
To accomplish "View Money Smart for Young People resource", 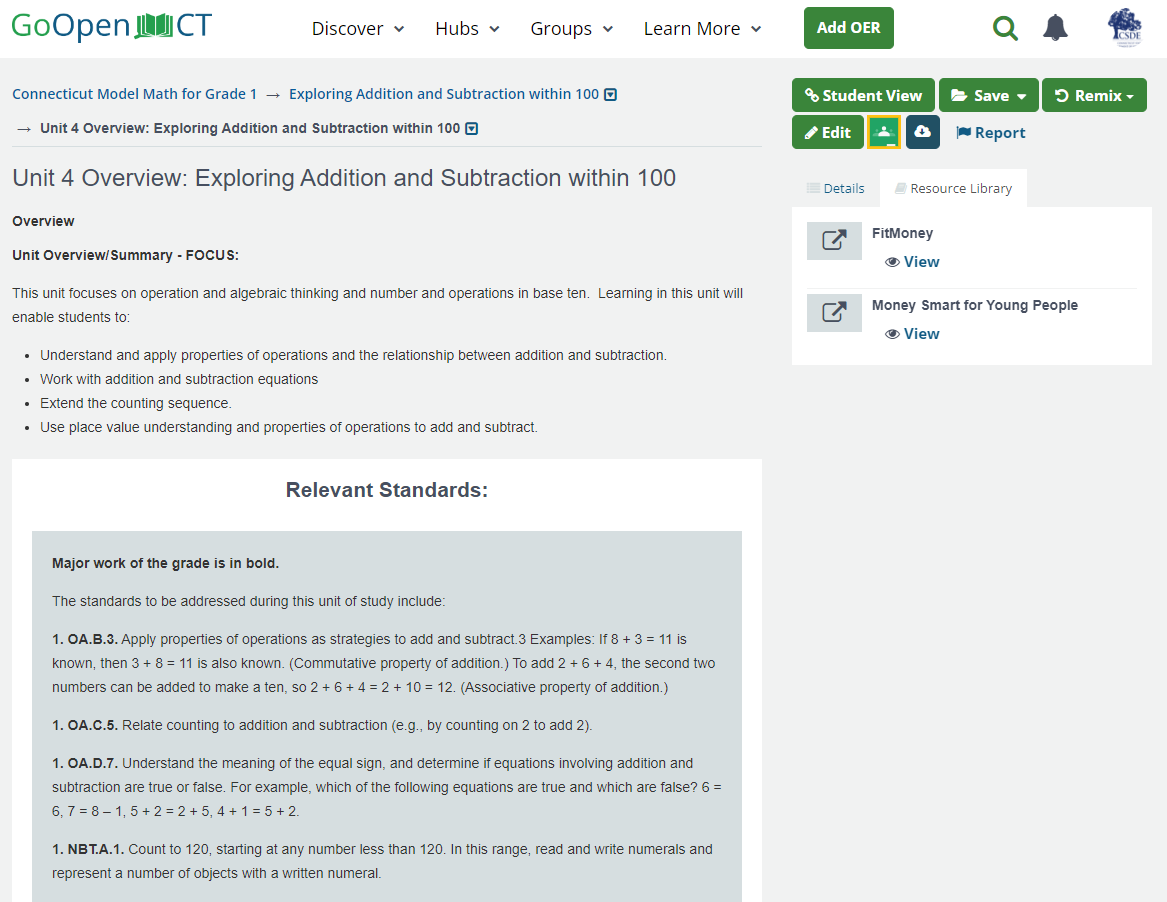I will pos(912,334).
